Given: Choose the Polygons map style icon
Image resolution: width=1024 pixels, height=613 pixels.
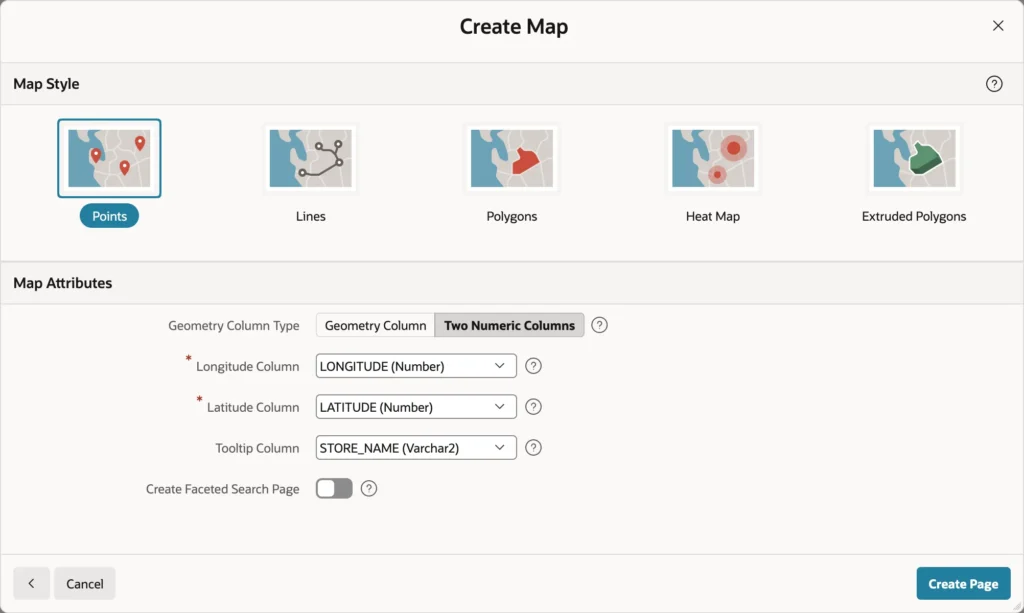Looking at the screenshot, I should [x=511, y=158].
